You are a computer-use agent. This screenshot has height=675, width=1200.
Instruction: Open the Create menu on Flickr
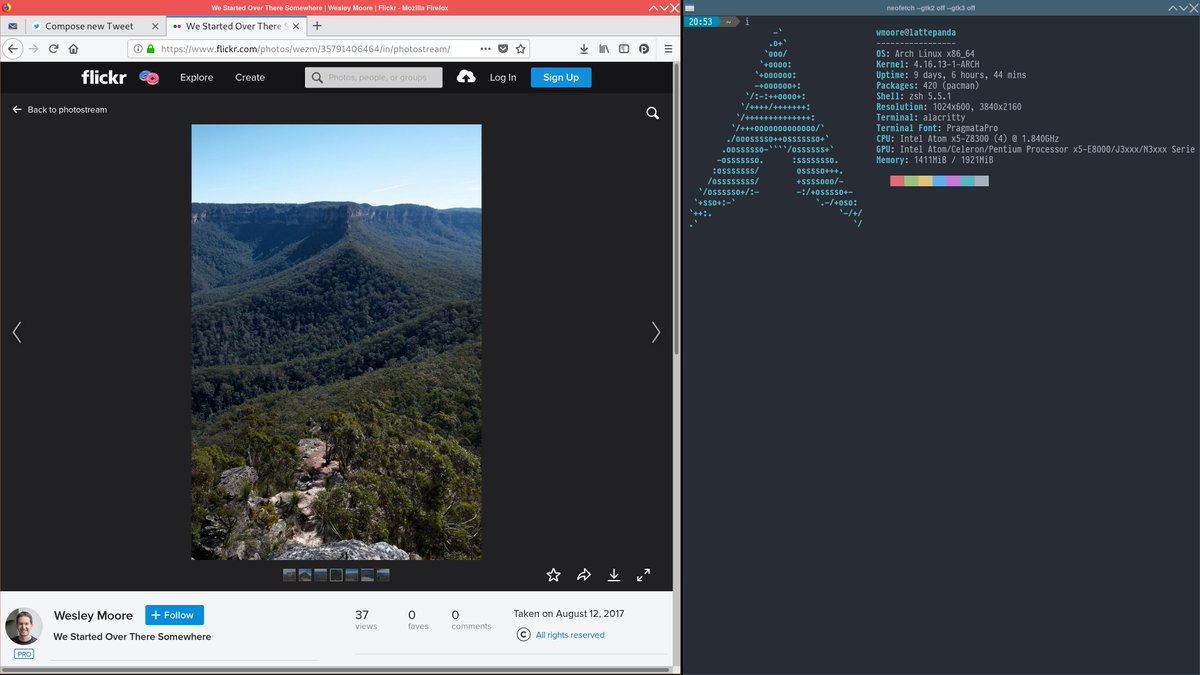pos(250,77)
